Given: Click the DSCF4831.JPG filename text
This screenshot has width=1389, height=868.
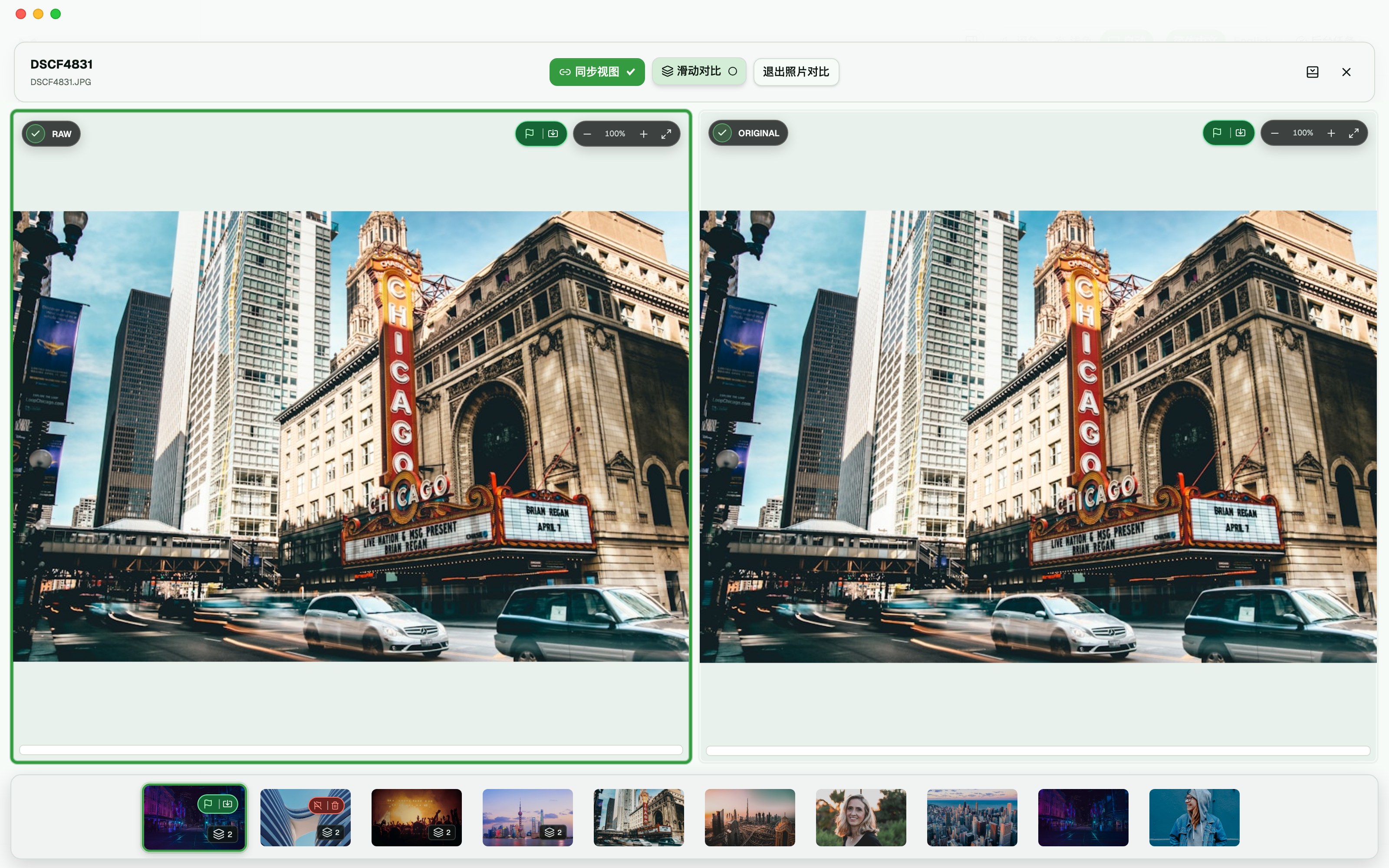Looking at the screenshot, I should 60,82.
